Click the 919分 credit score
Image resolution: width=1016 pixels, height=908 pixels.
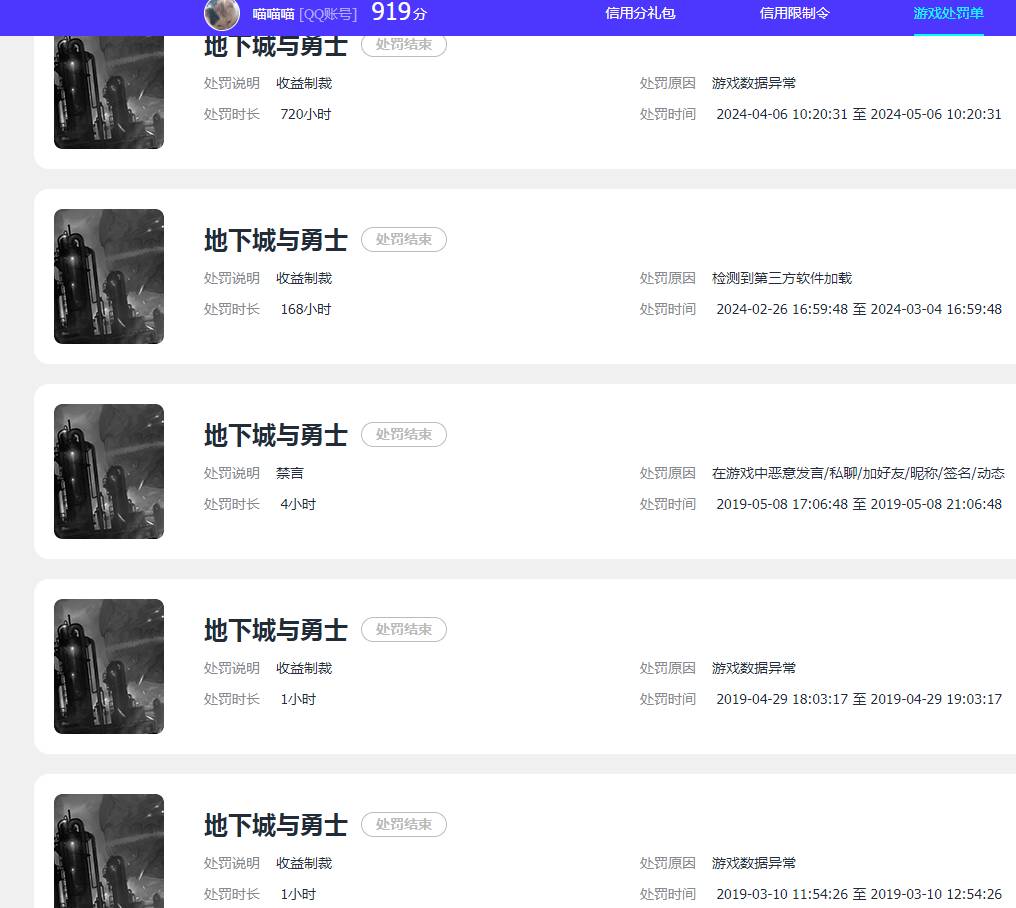coord(398,13)
